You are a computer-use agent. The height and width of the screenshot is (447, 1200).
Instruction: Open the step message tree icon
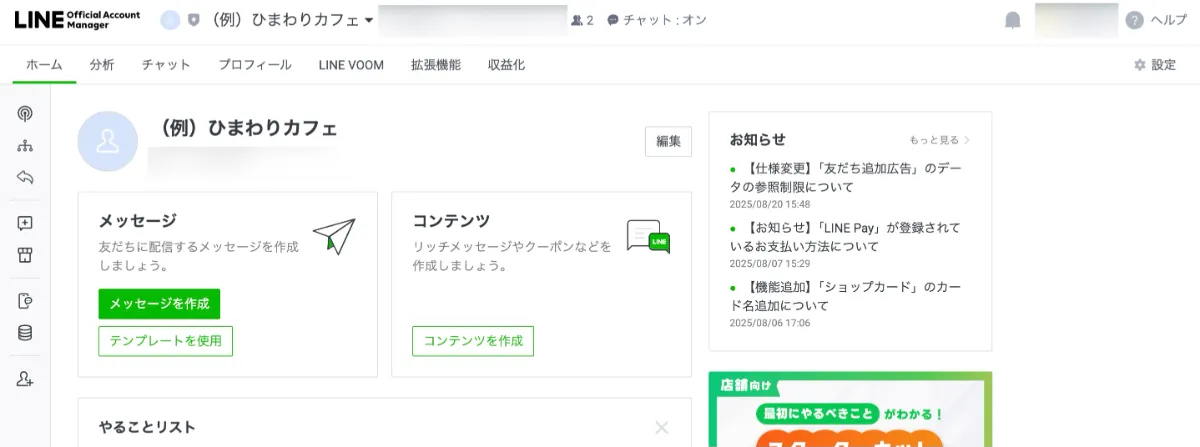point(26,146)
